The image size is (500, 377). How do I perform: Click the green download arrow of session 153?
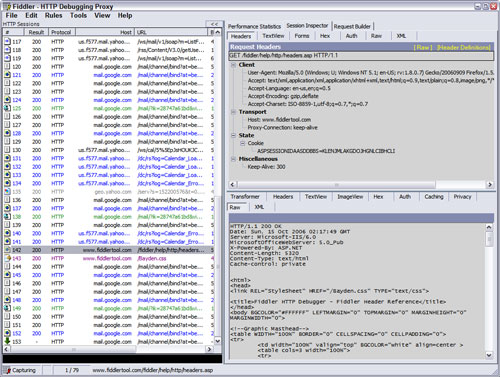(x=7, y=341)
